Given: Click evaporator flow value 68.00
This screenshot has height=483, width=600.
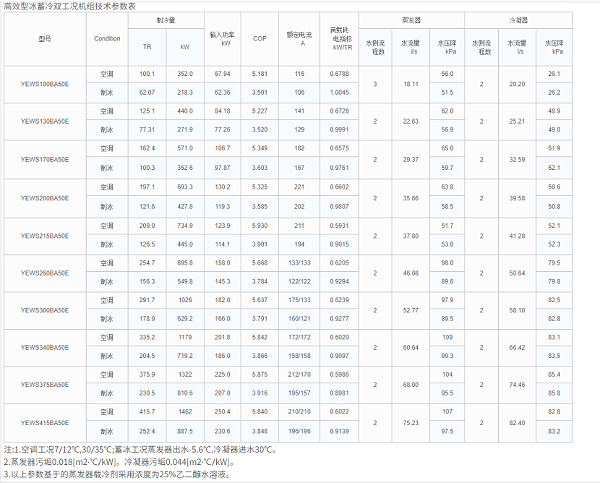Looking at the screenshot, I should [x=411, y=385].
